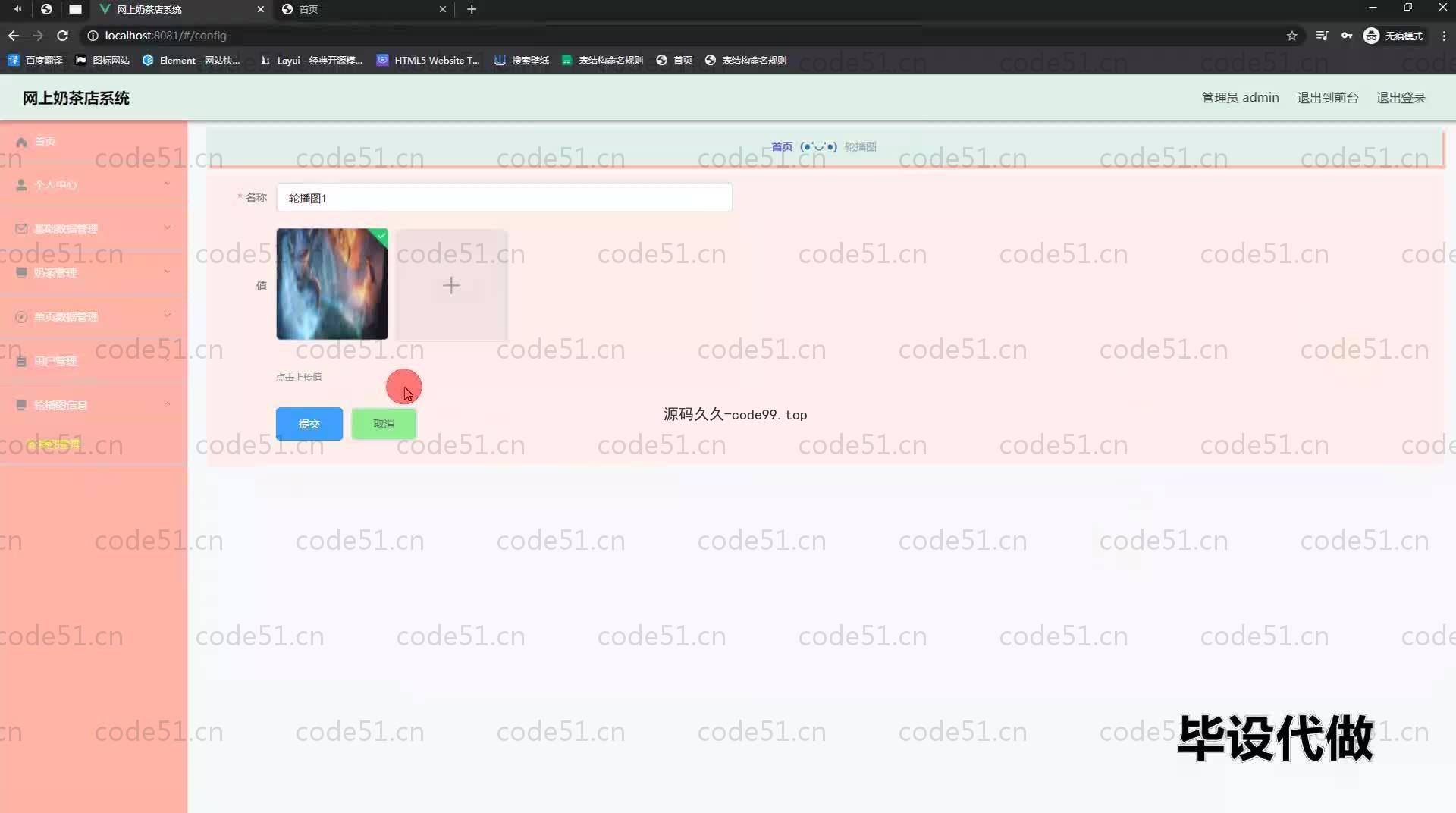This screenshot has height=813, width=1456.
Task: Click the 首页 home icon in sidebar
Action: (22, 142)
